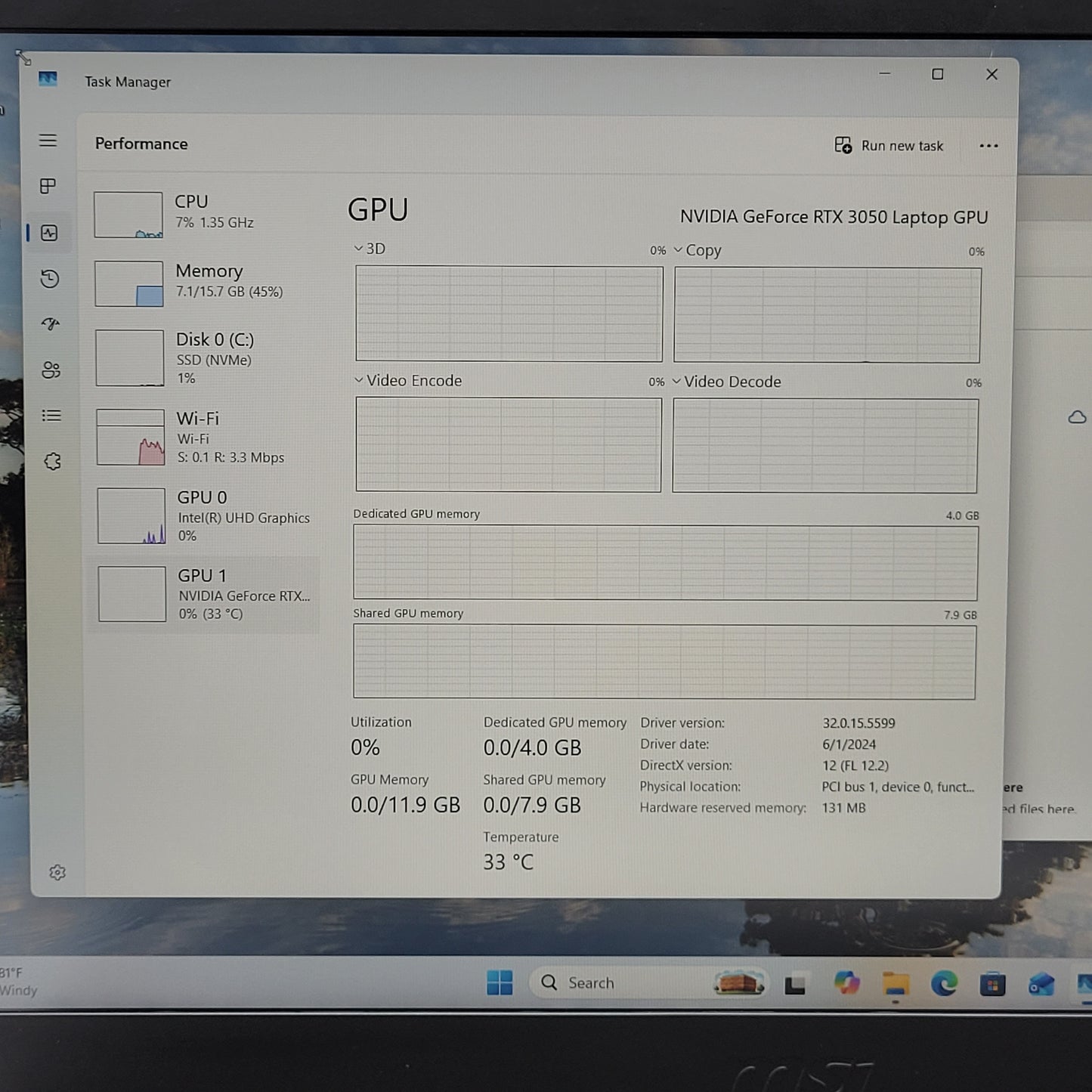Image resolution: width=1092 pixels, height=1092 pixels.
Task: Open the three-dot more options menu
Action: tap(988, 146)
